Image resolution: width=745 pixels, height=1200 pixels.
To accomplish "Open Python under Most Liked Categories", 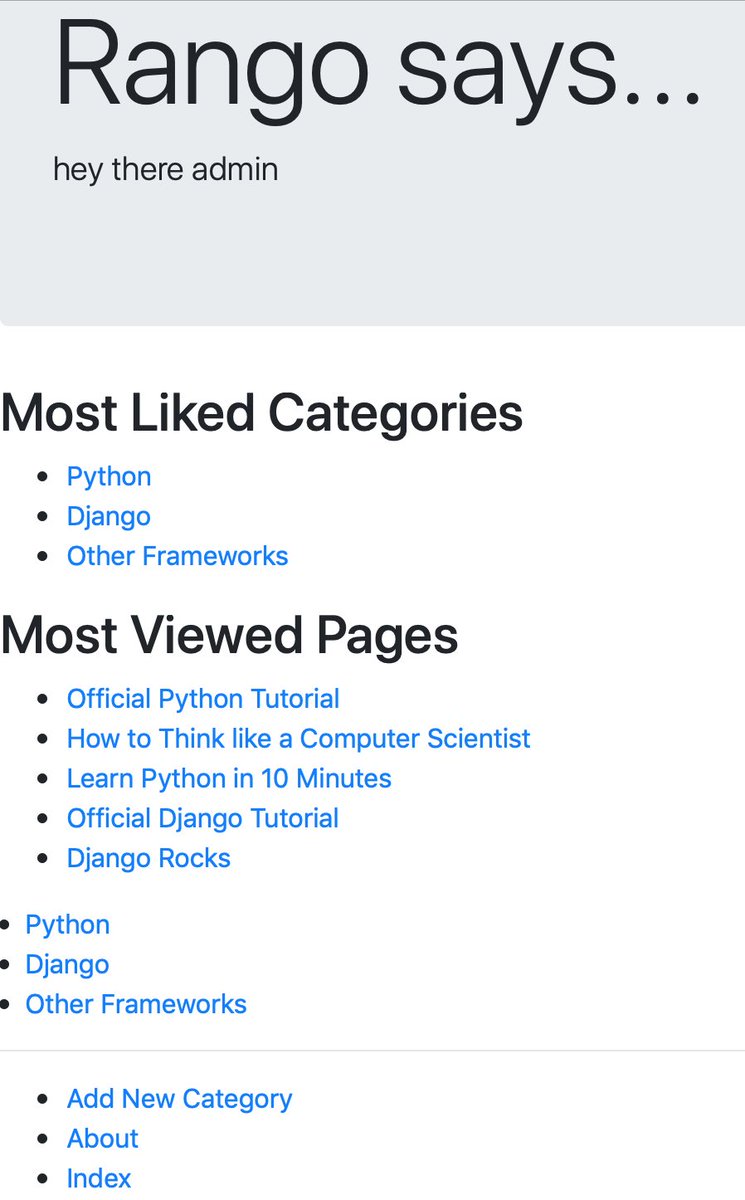I will pos(109,476).
